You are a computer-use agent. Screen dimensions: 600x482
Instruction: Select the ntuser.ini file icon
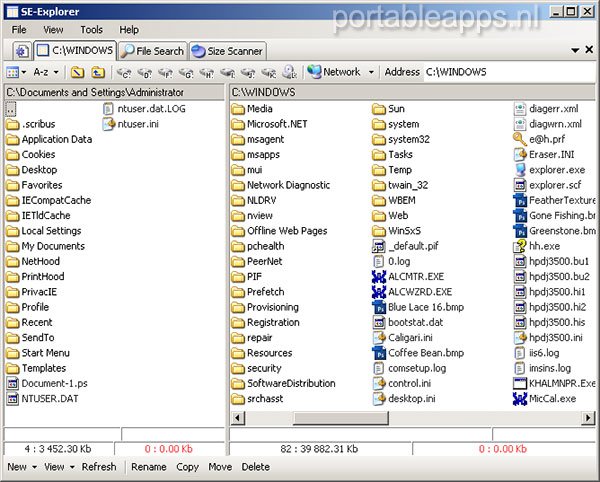tap(109, 124)
